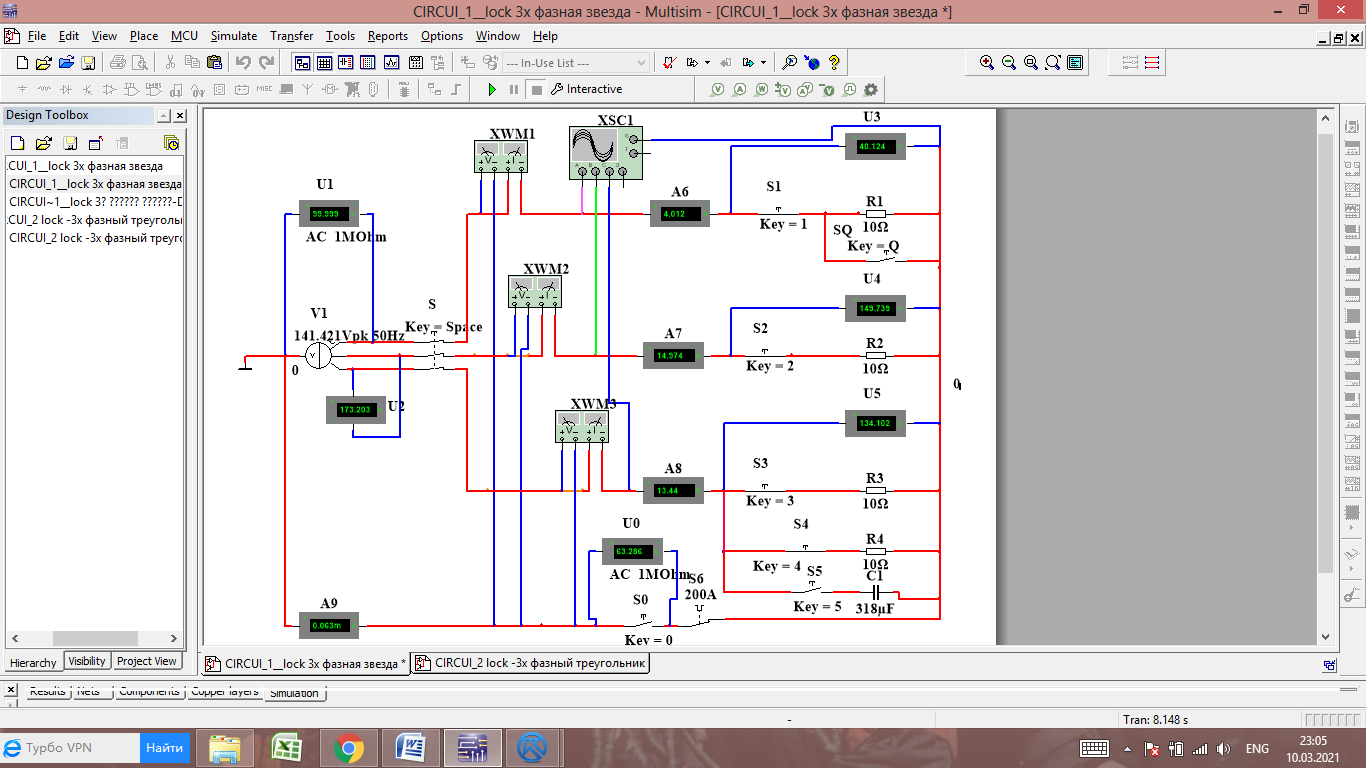Screen dimensions: 1366x768
Task: Click the yellow Help question mark icon
Action: [834, 63]
